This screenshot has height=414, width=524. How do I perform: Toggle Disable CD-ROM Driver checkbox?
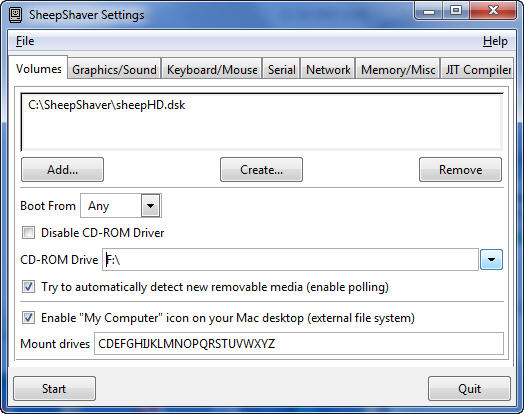pos(28,233)
